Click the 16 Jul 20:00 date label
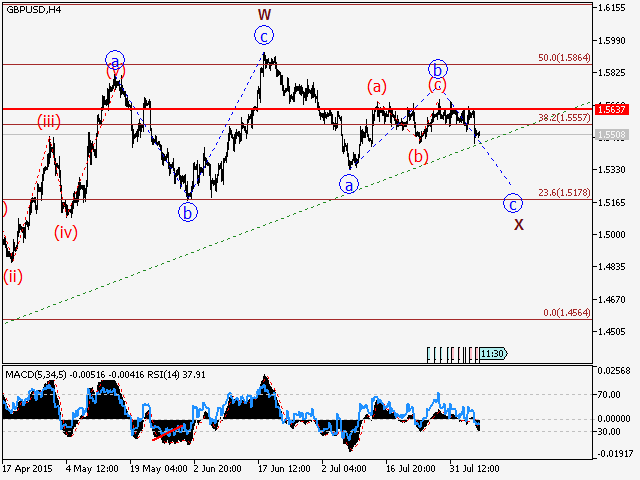This screenshot has width=640, height=480. [411, 469]
